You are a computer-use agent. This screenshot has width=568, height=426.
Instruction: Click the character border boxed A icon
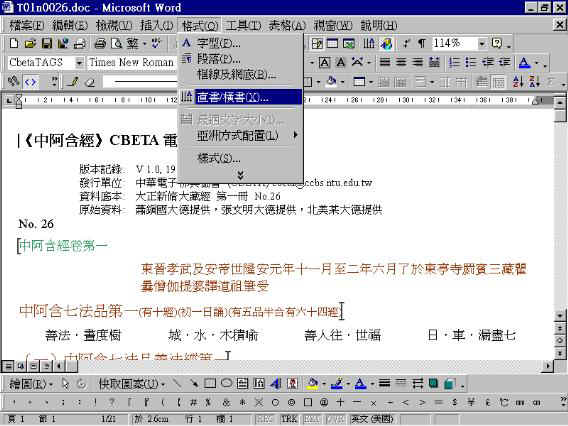point(324,63)
